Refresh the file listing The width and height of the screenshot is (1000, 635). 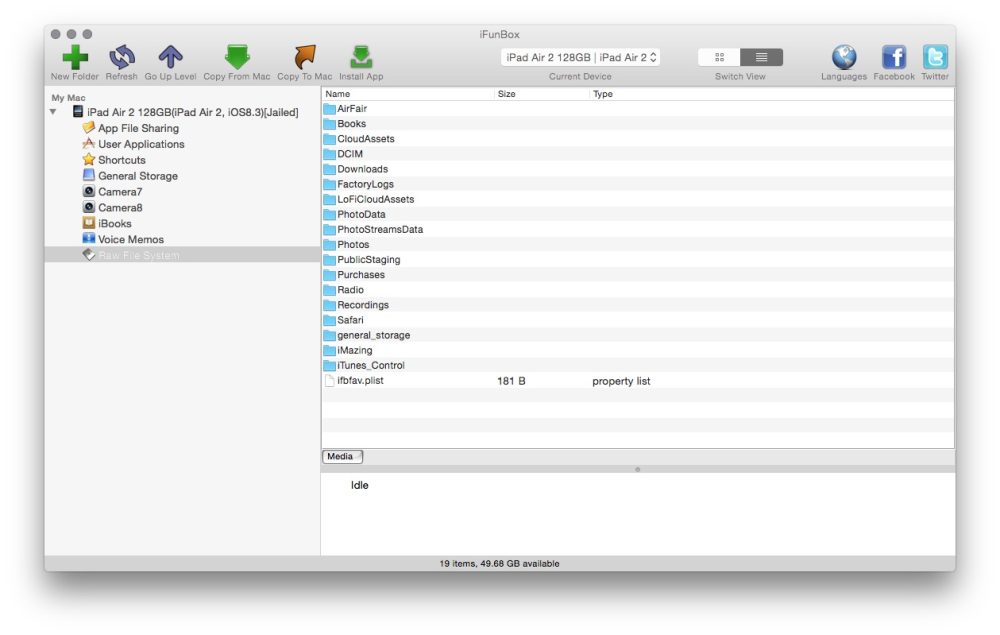(121, 57)
